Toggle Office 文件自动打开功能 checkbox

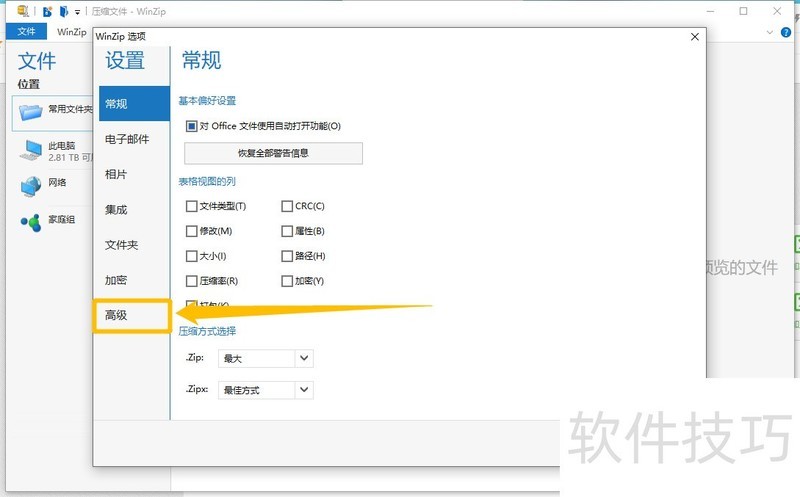click(x=191, y=126)
